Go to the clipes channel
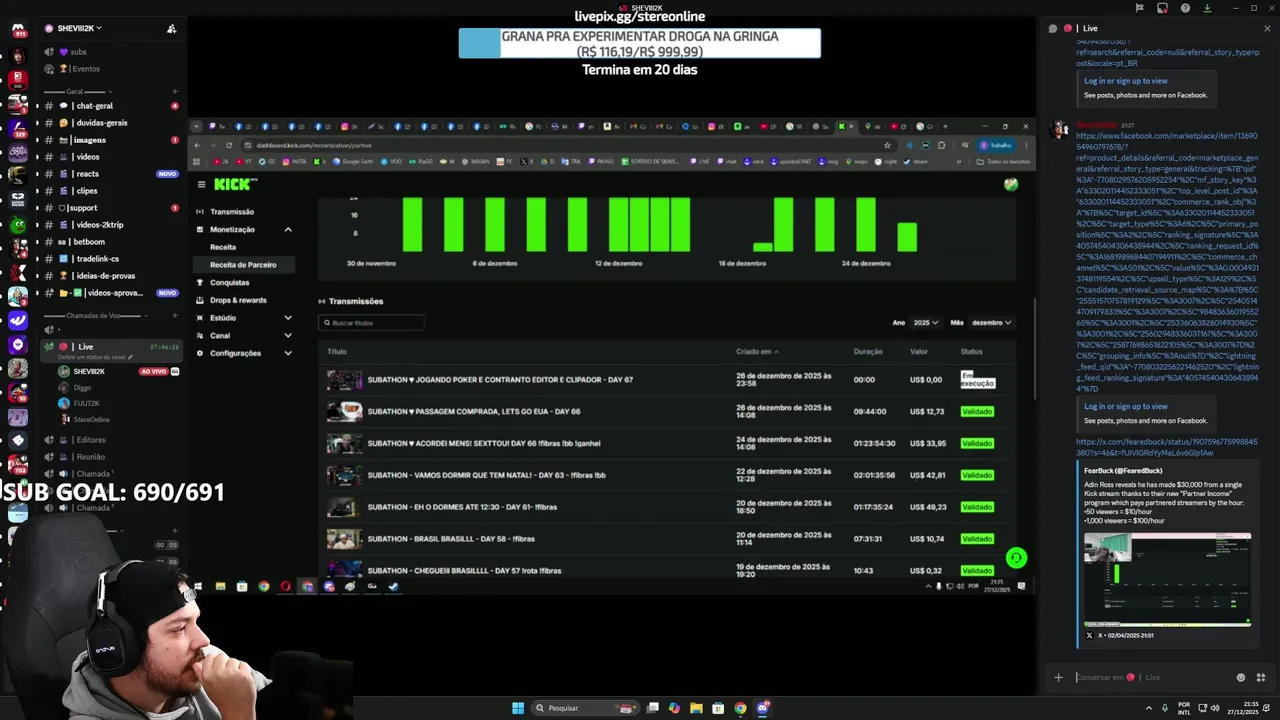The height and width of the screenshot is (720, 1280). pos(110,191)
